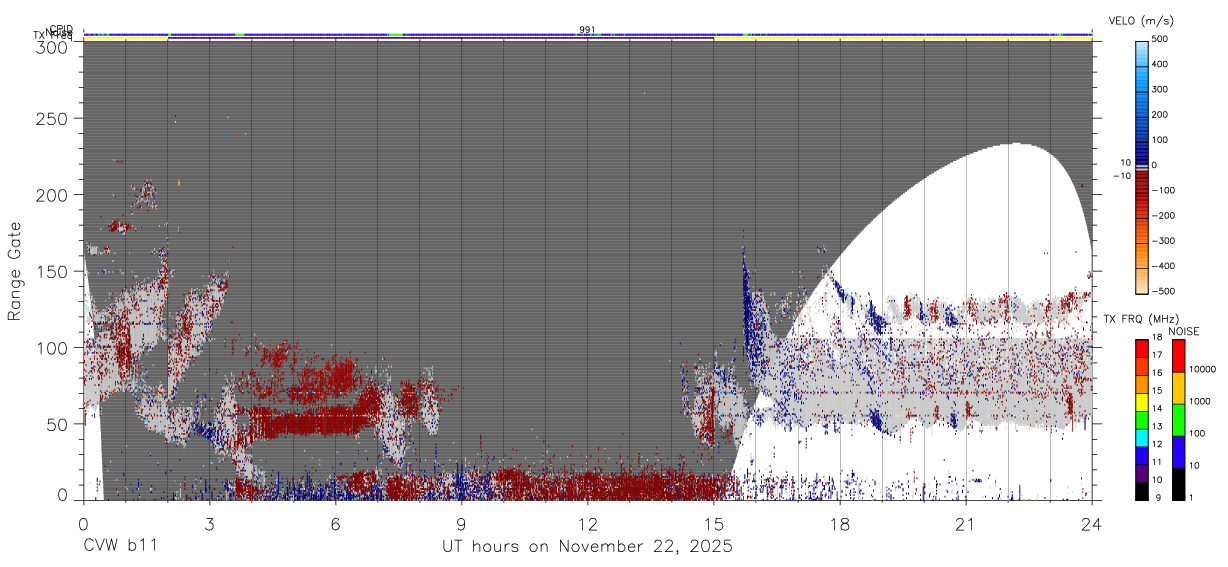Select the red top swatch in NOISE legend
Screen dimensions: 1228x567
1178,356
